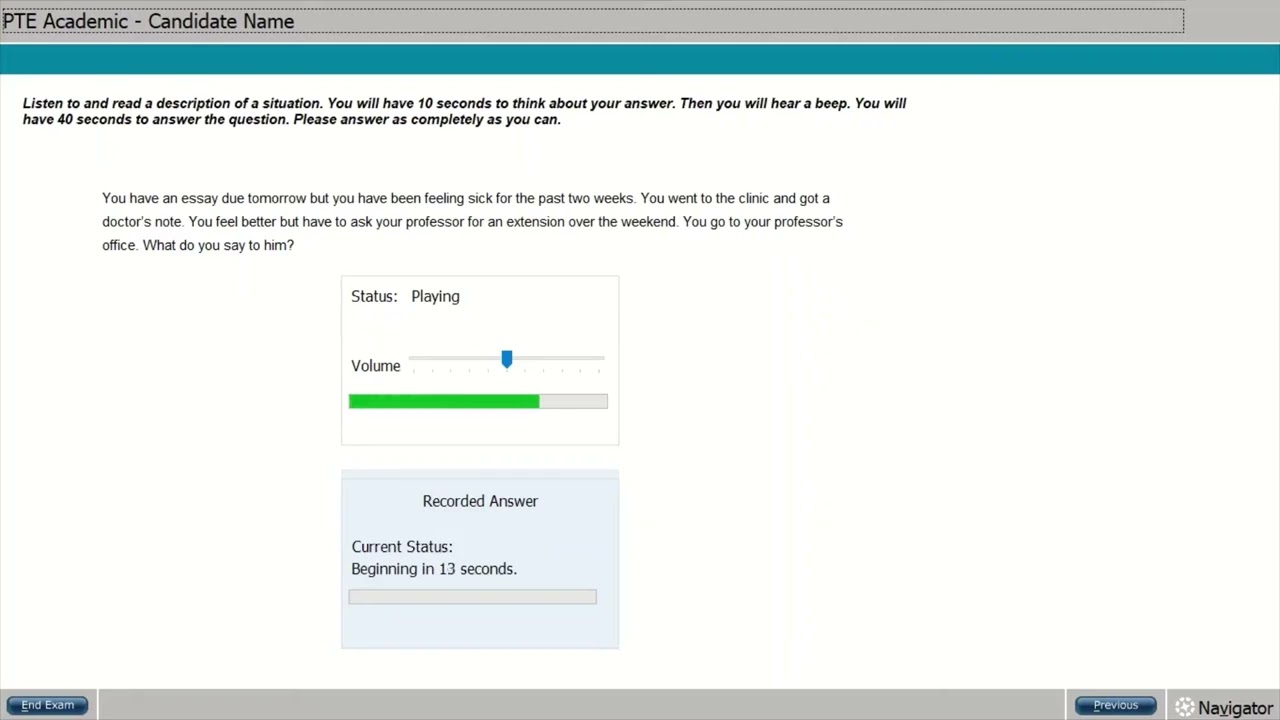This screenshot has width=1280, height=720.
Task: Click the green audio playback progress bar
Action: point(478,401)
